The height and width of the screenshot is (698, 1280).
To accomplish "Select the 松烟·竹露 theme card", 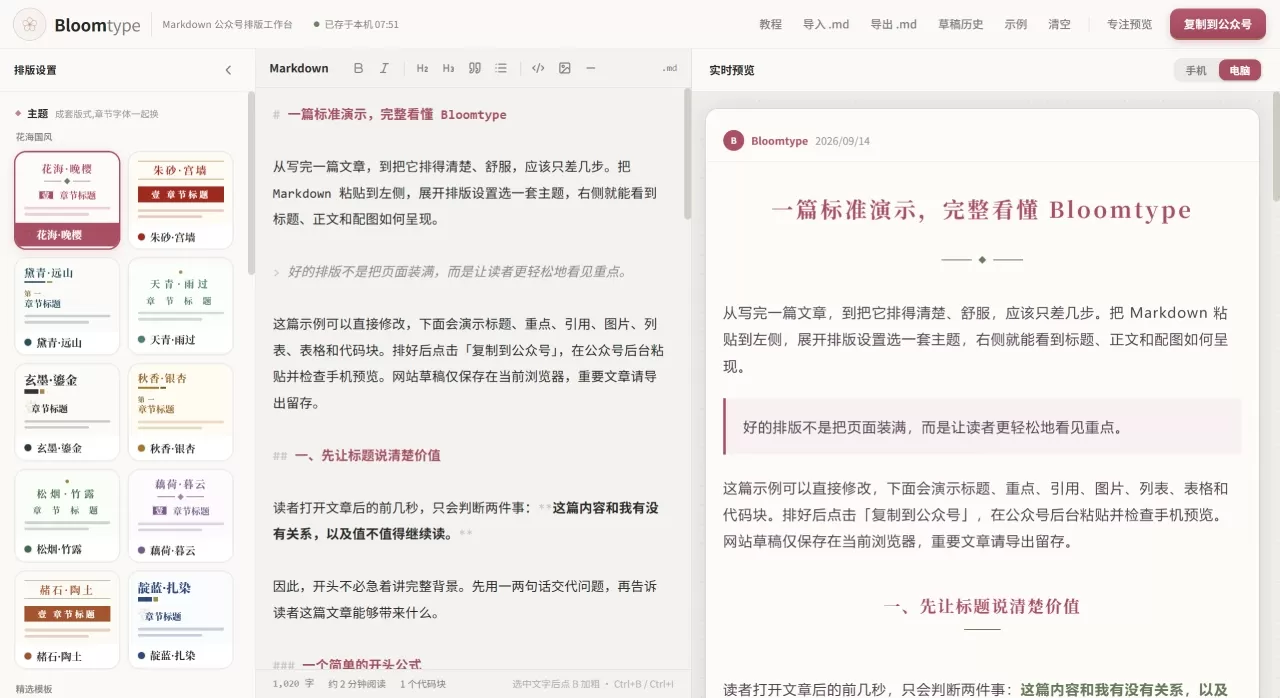I will click(x=67, y=516).
